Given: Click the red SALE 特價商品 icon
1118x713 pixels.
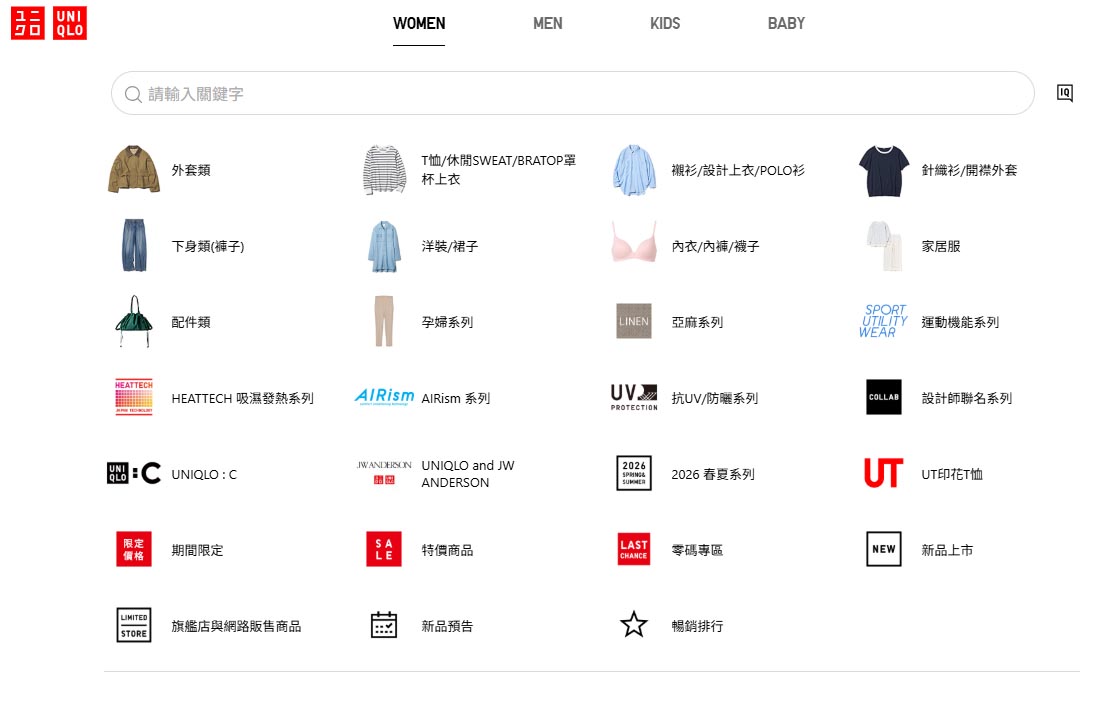Looking at the screenshot, I should pyautogui.click(x=384, y=549).
